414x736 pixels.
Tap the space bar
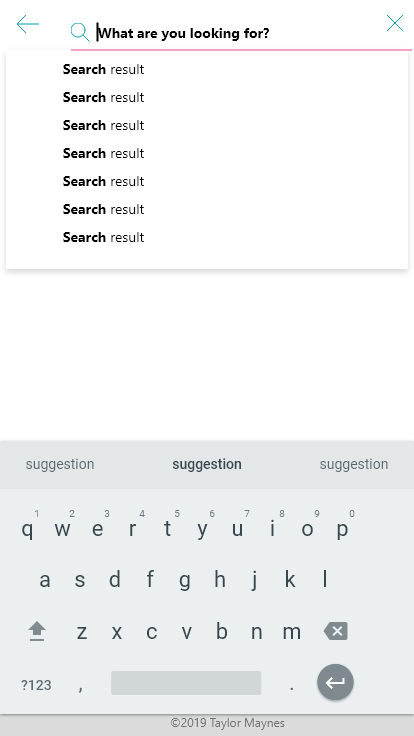click(186, 683)
